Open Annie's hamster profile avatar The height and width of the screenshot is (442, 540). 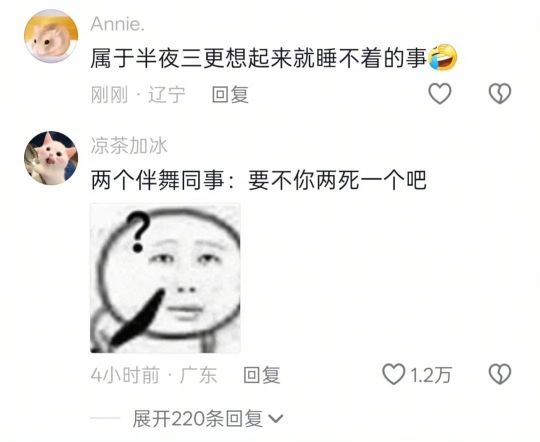pyautogui.click(x=51, y=36)
